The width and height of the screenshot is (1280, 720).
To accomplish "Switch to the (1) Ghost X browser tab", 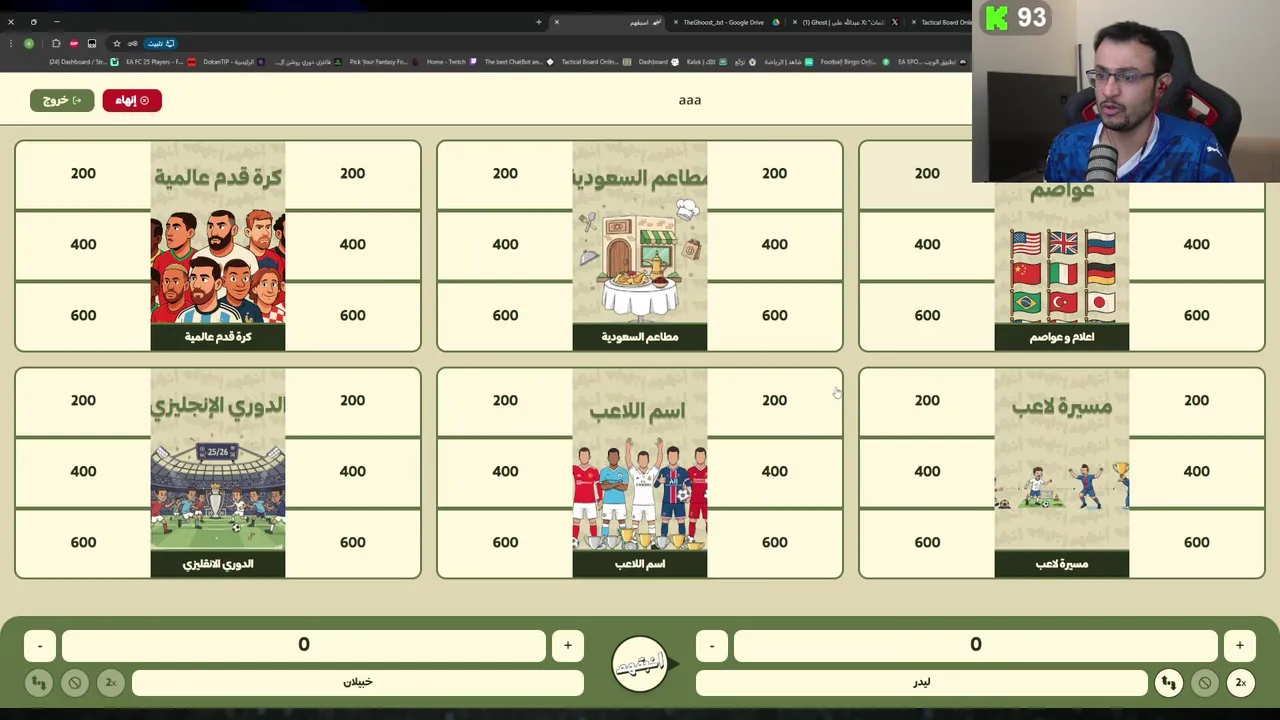I will pos(845,22).
